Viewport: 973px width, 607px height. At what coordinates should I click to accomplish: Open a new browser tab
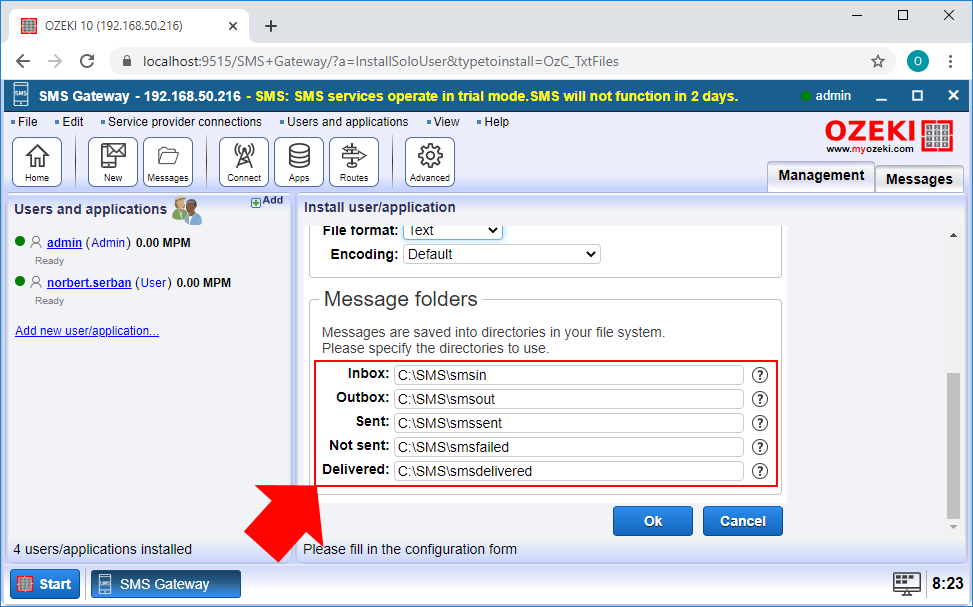271,26
